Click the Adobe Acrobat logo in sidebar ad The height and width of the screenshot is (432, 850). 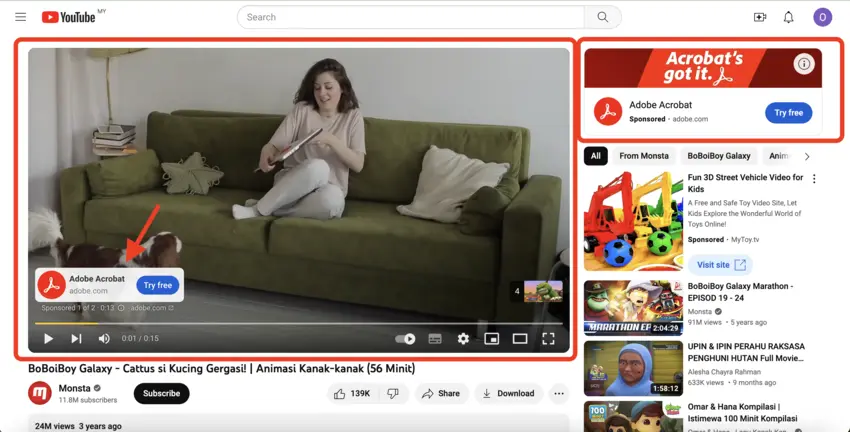[x=608, y=112]
